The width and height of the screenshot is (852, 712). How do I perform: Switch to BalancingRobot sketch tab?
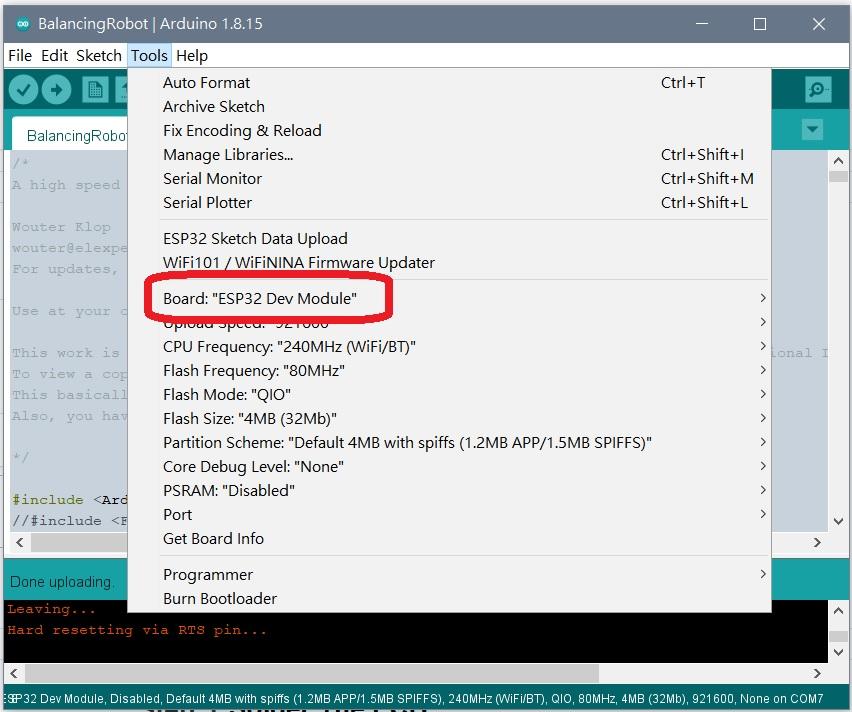tap(71, 135)
